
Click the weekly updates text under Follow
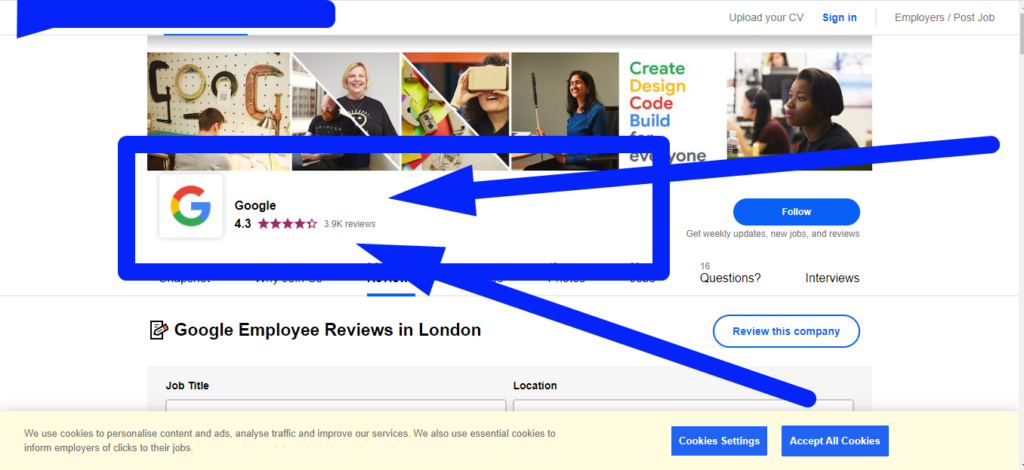tap(773, 234)
